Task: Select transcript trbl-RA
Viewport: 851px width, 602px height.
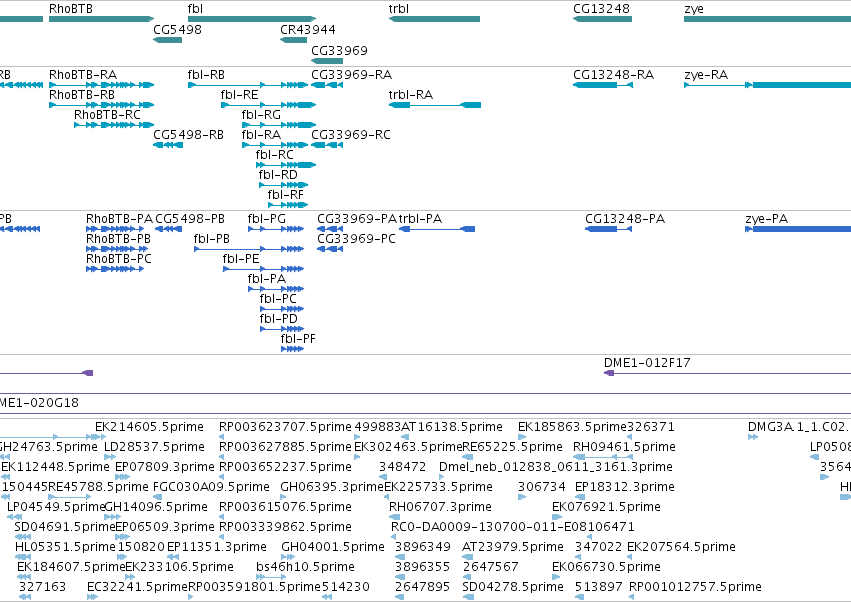Action: tap(411, 94)
